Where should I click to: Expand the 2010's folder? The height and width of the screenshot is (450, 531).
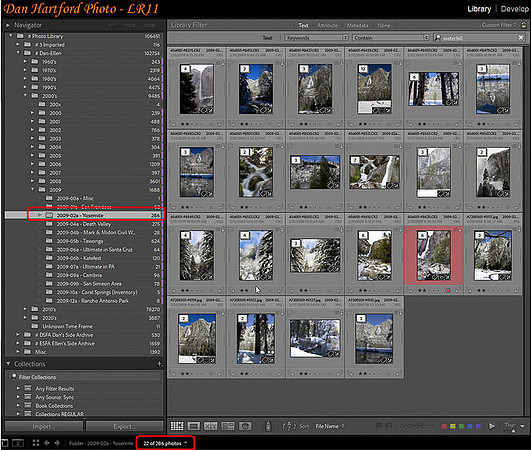25,309
